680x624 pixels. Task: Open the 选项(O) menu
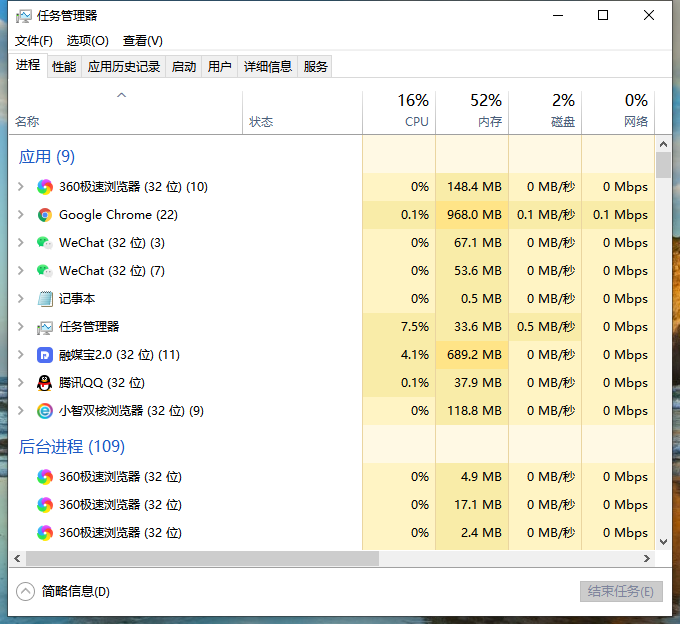tap(87, 41)
